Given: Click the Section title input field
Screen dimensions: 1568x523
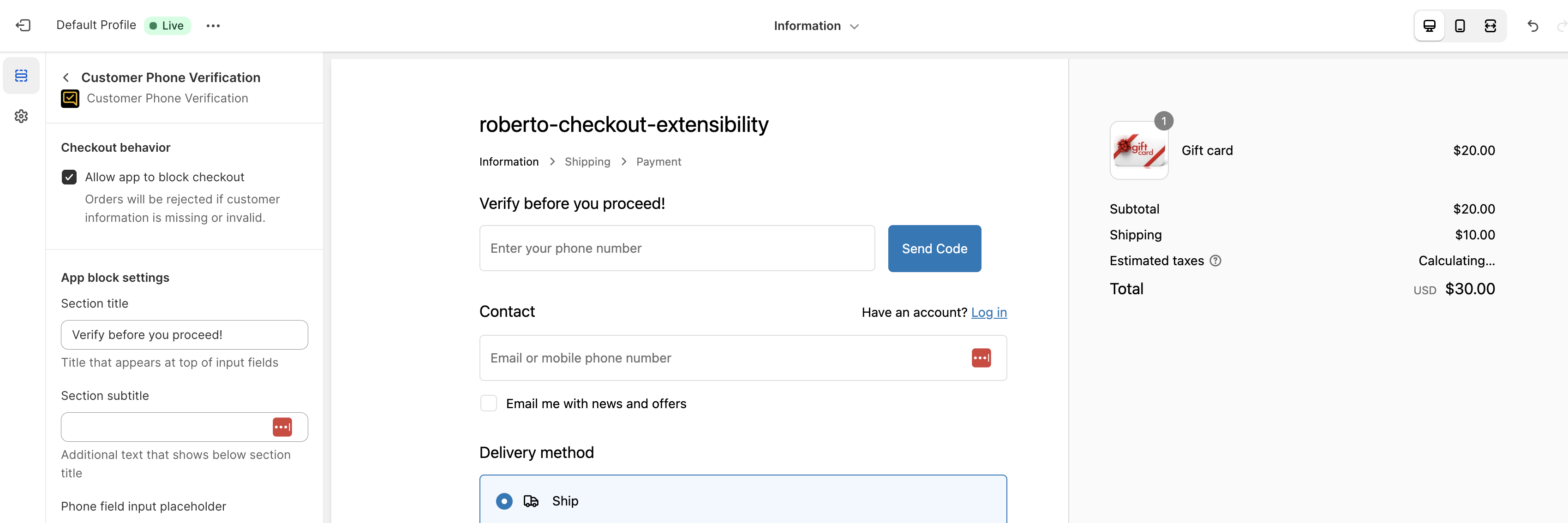Looking at the screenshot, I should (x=185, y=335).
